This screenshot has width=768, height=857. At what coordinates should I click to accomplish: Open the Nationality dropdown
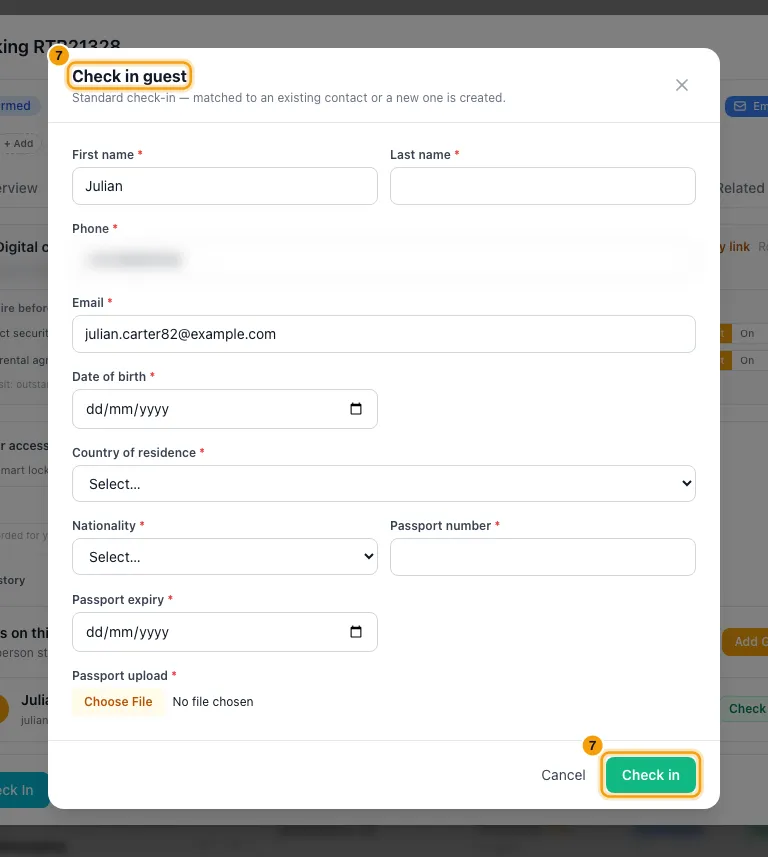tap(225, 557)
